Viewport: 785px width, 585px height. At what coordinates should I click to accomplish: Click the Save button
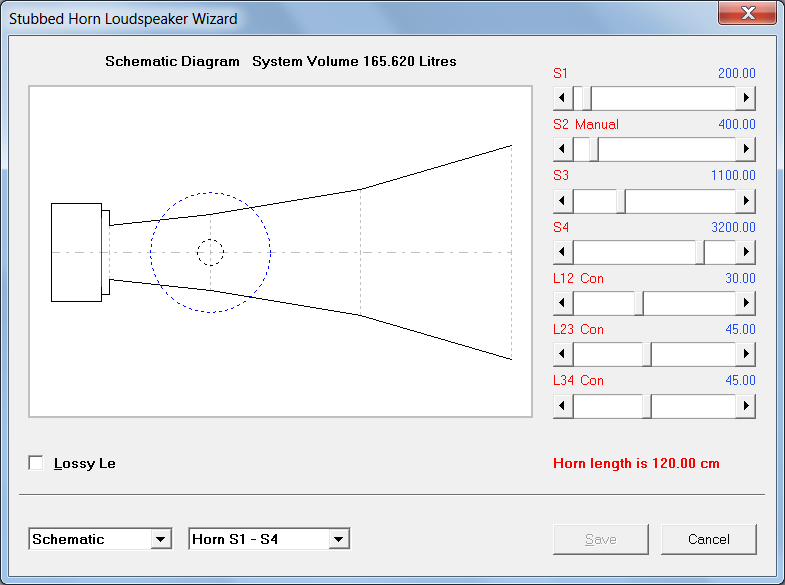tap(601, 539)
